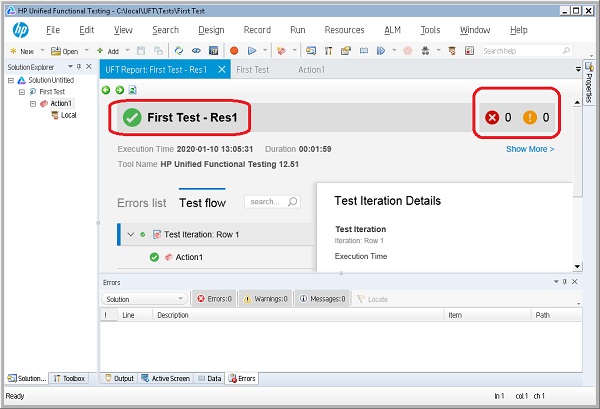Open the New button dropdown arrow
The height and width of the screenshot is (409, 600).
42,51
